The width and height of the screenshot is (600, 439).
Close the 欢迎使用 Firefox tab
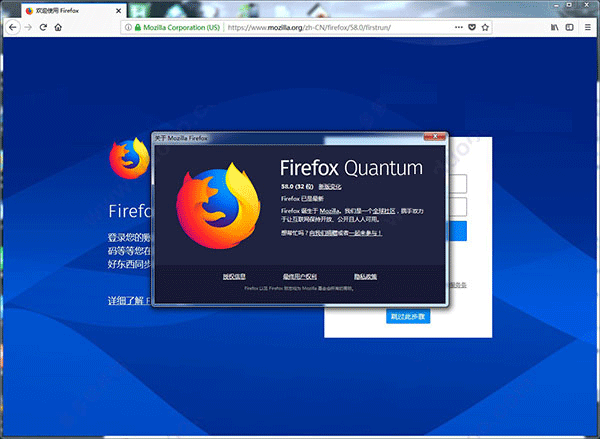click(119, 11)
